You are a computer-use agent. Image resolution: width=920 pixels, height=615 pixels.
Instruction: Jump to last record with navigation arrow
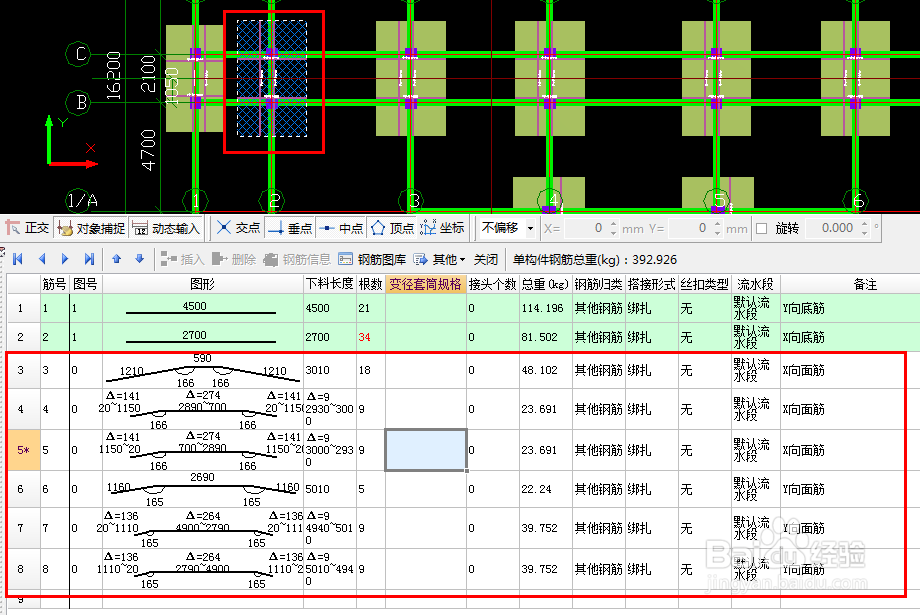click(86, 258)
